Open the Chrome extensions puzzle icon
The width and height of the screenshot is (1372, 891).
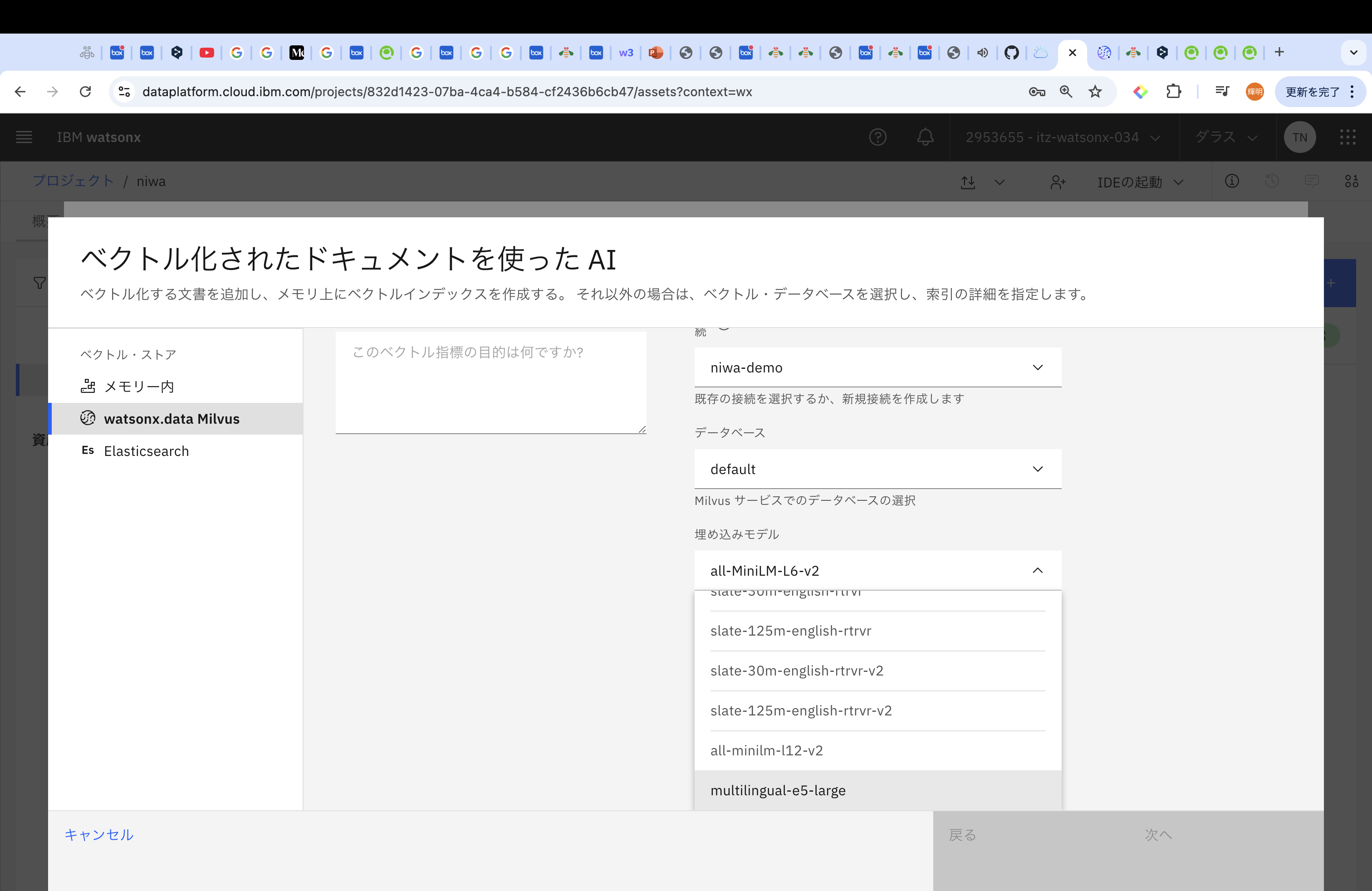pos(1173,92)
